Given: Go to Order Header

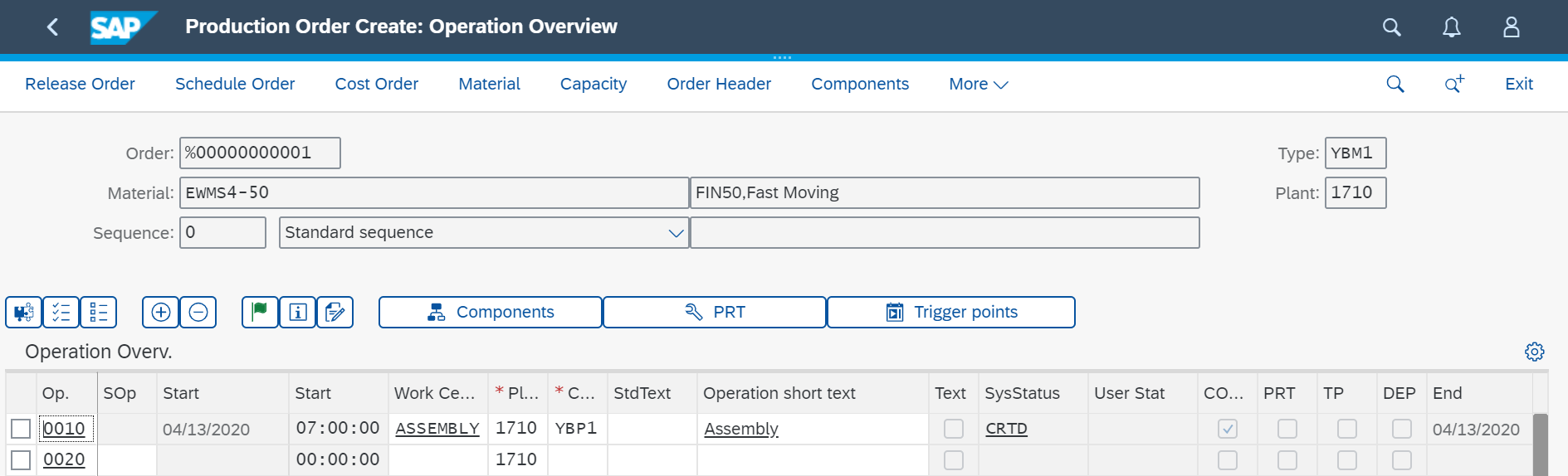Looking at the screenshot, I should coord(719,84).
